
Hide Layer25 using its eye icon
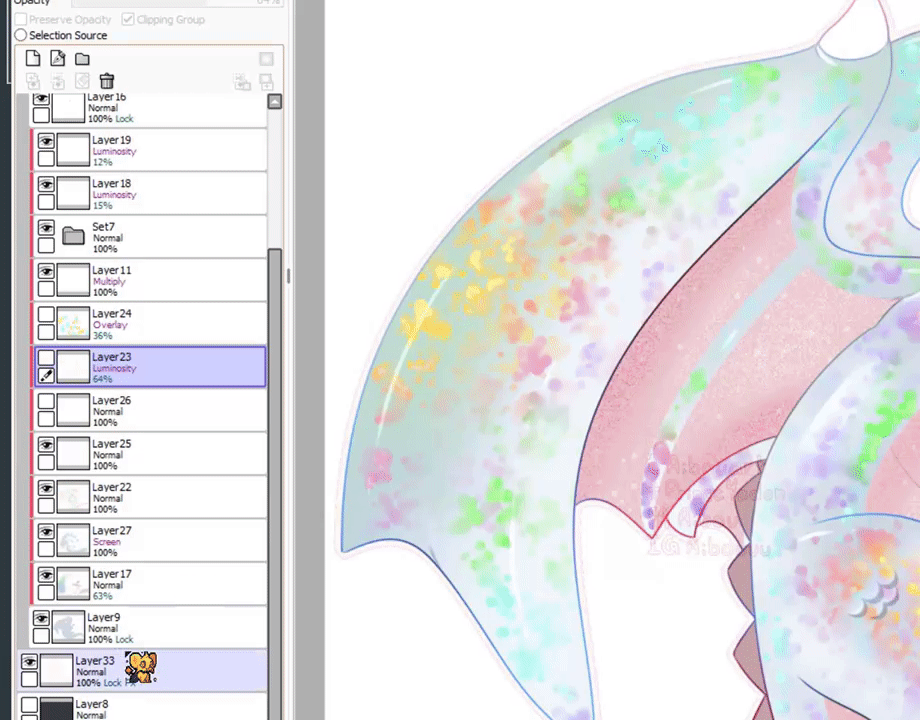[x=46, y=445]
